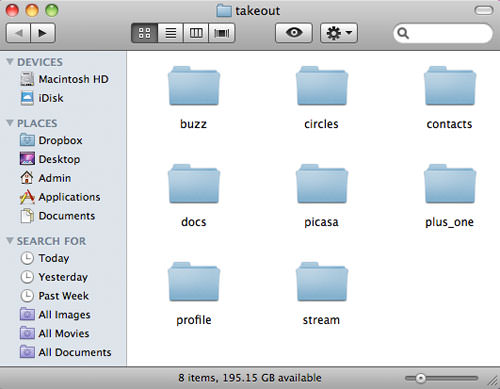The width and height of the screenshot is (500, 389).
Task: Select the docs folder icon
Action: (194, 184)
